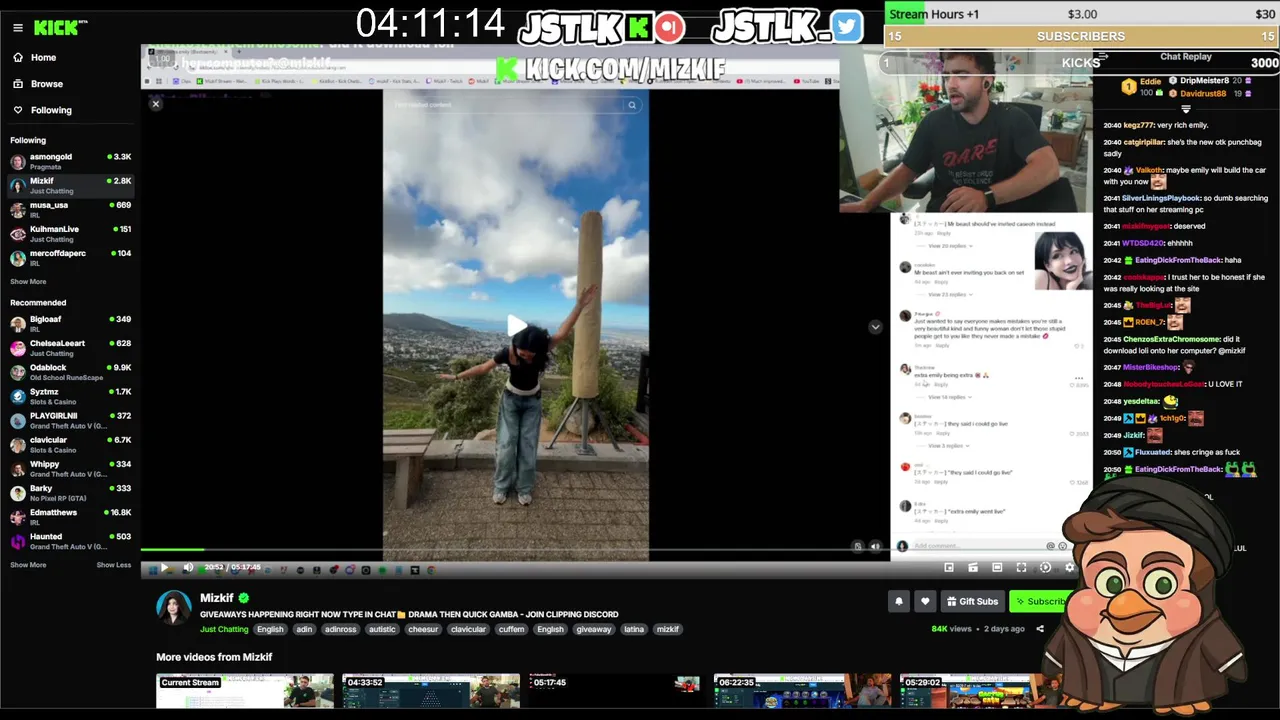Click the search icon in embedded video
Screen dimensions: 1280x720
632,105
